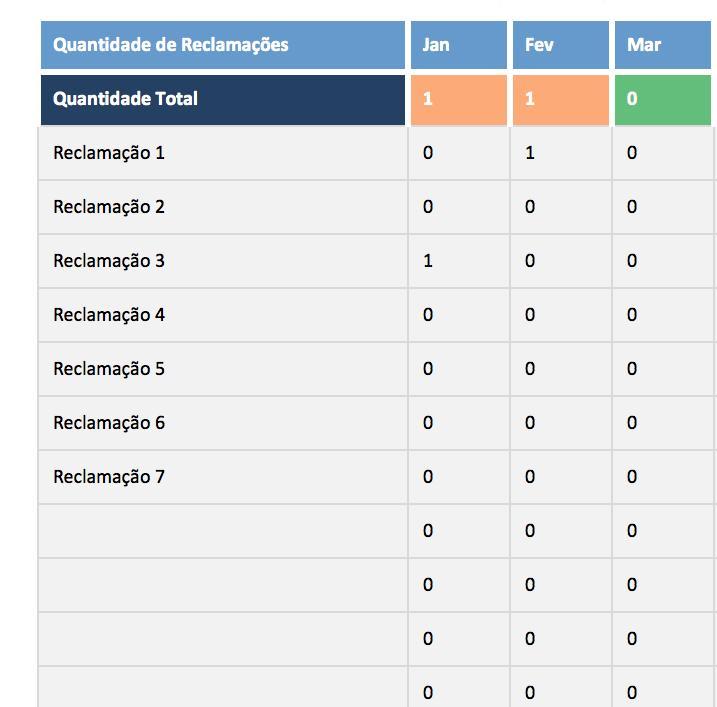The width and height of the screenshot is (717, 707).
Task: Click the orange Jan total cell
Action: (x=458, y=99)
